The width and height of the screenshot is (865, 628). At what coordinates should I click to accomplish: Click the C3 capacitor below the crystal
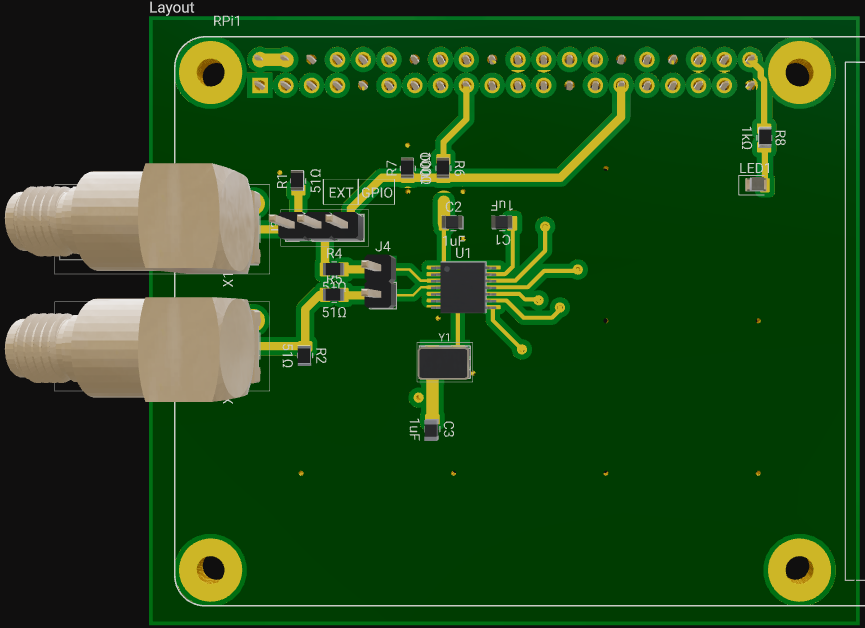point(431,430)
